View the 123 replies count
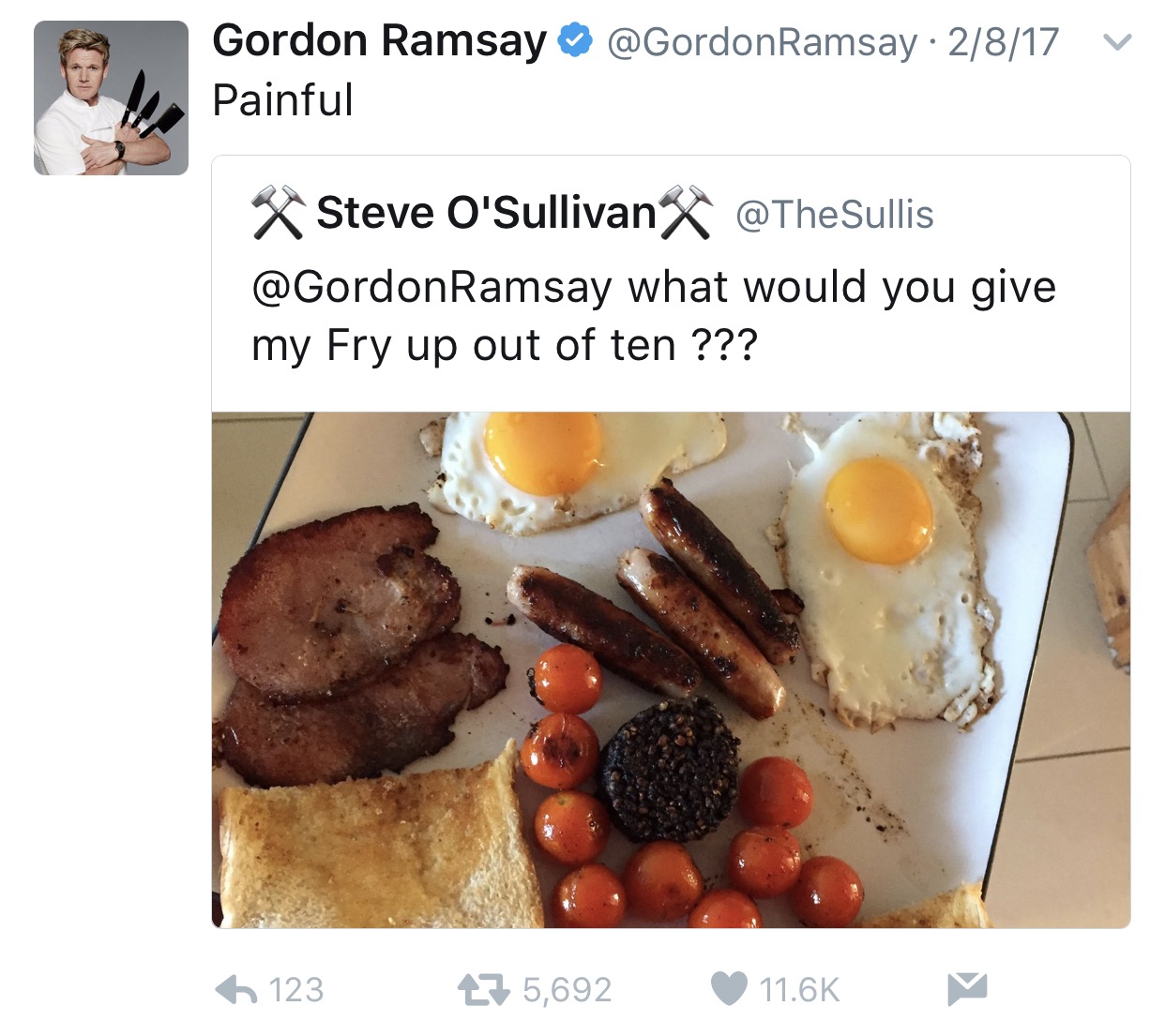The height and width of the screenshot is (1036, 1165). click(x=295, y=990)
